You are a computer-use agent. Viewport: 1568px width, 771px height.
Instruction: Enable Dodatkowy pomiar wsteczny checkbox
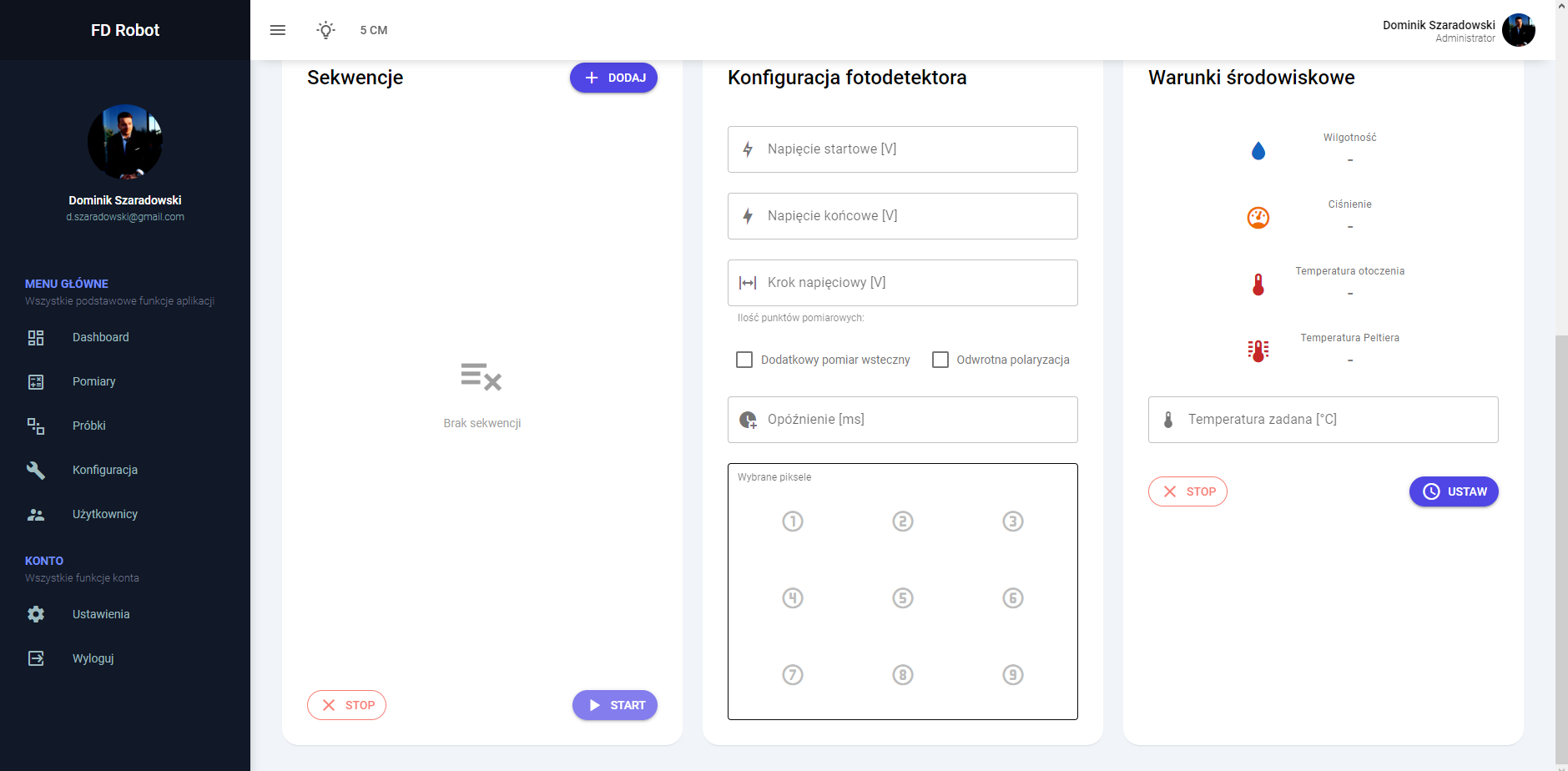[744, 360]
